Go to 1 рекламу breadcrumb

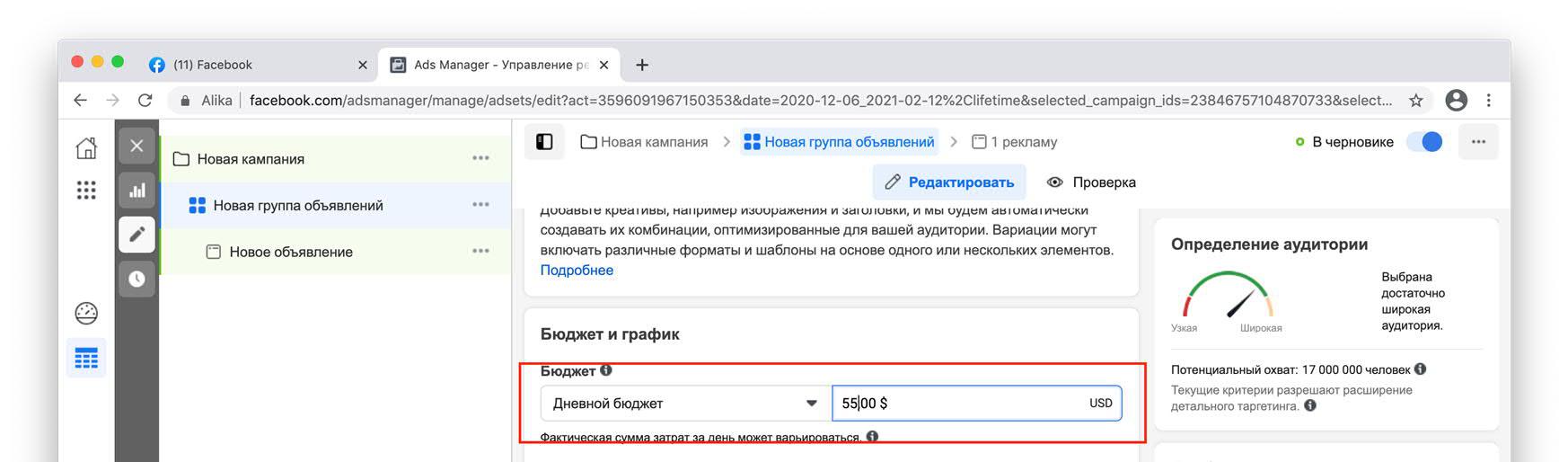(x=1015, y=142)
